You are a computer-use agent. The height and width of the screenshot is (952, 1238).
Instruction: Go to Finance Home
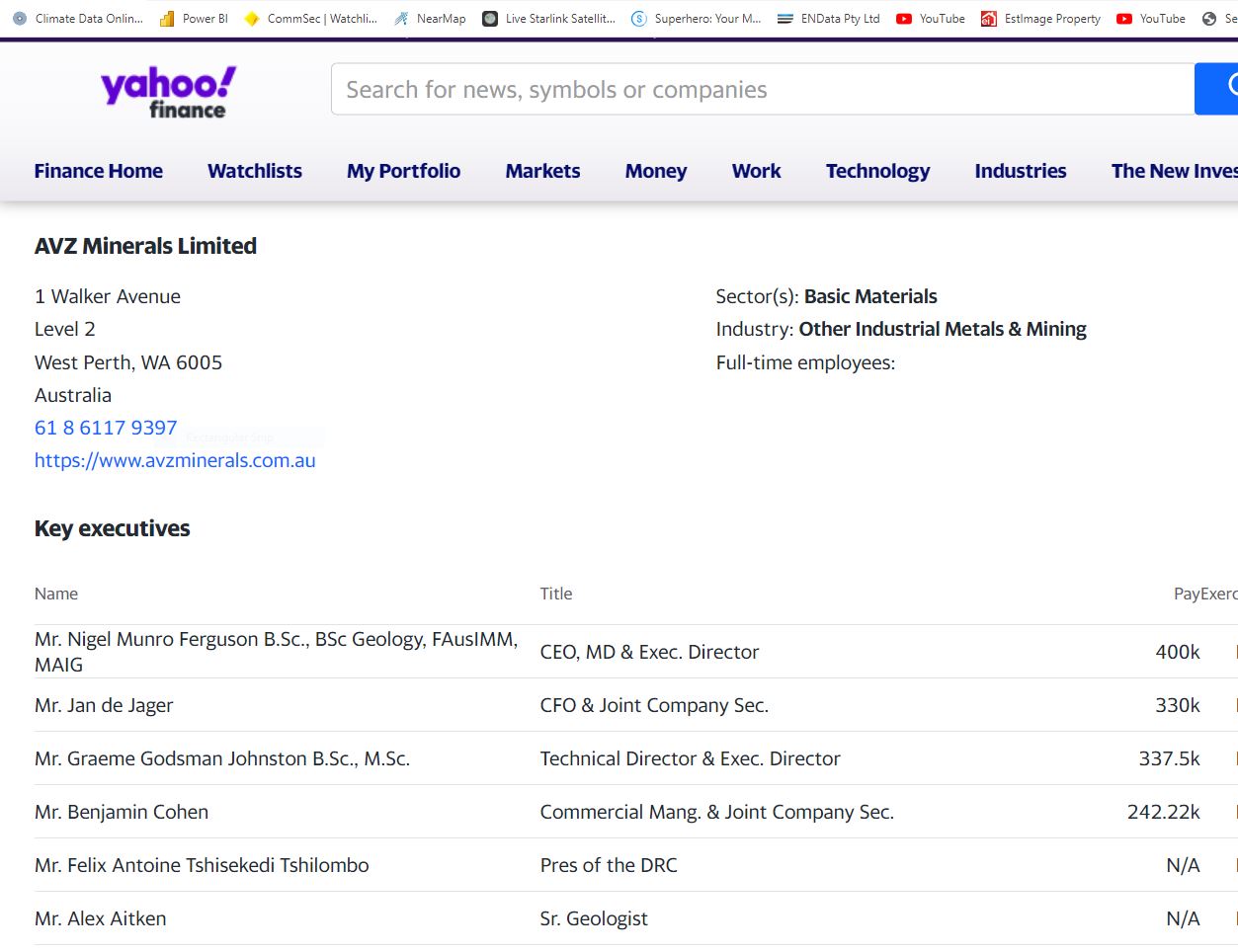[99, 171]
